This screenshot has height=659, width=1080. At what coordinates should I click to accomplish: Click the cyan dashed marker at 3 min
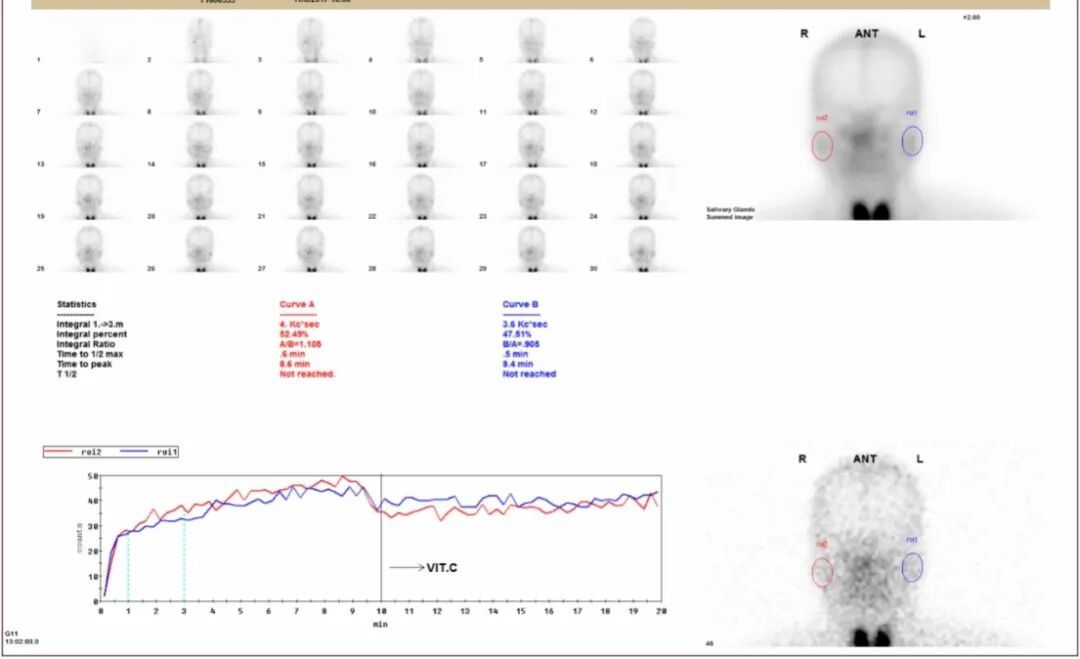(184, 560)
